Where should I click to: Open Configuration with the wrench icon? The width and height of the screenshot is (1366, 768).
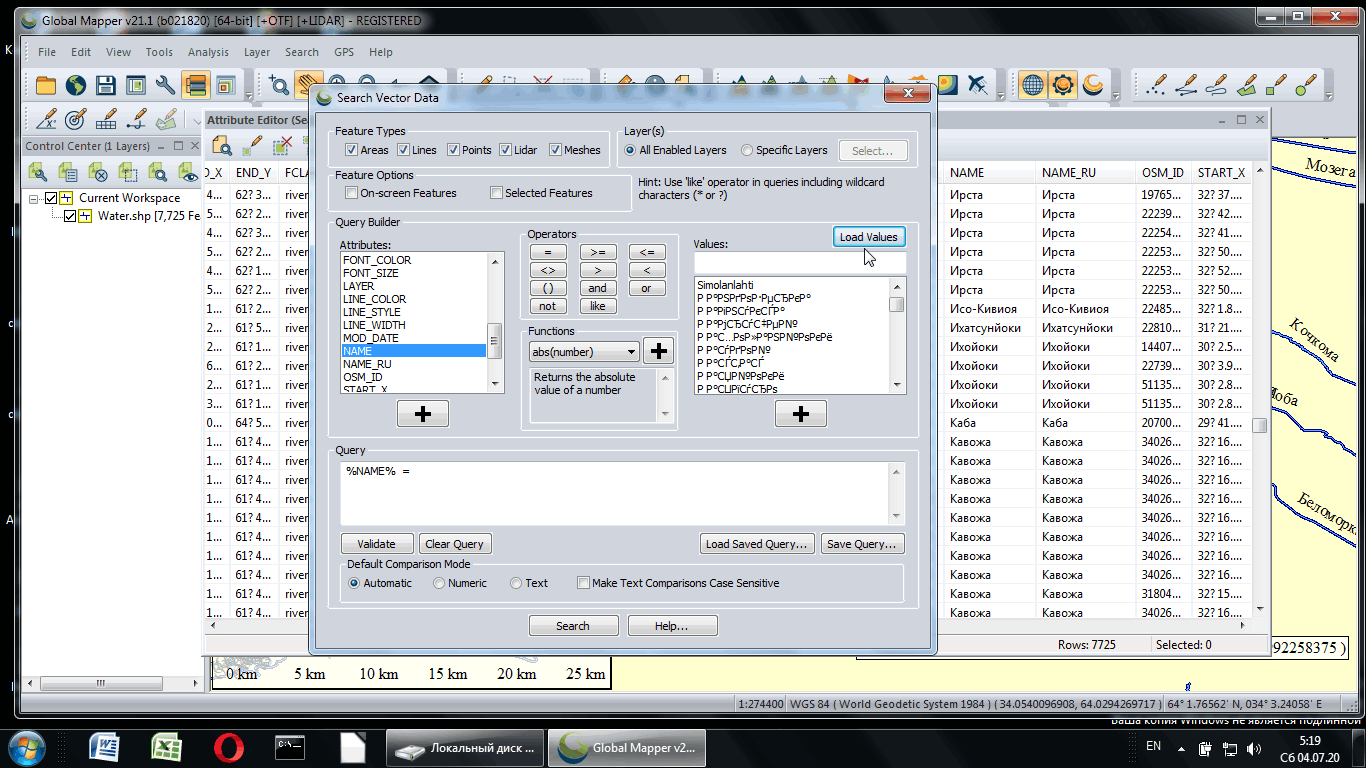point(165,85)
